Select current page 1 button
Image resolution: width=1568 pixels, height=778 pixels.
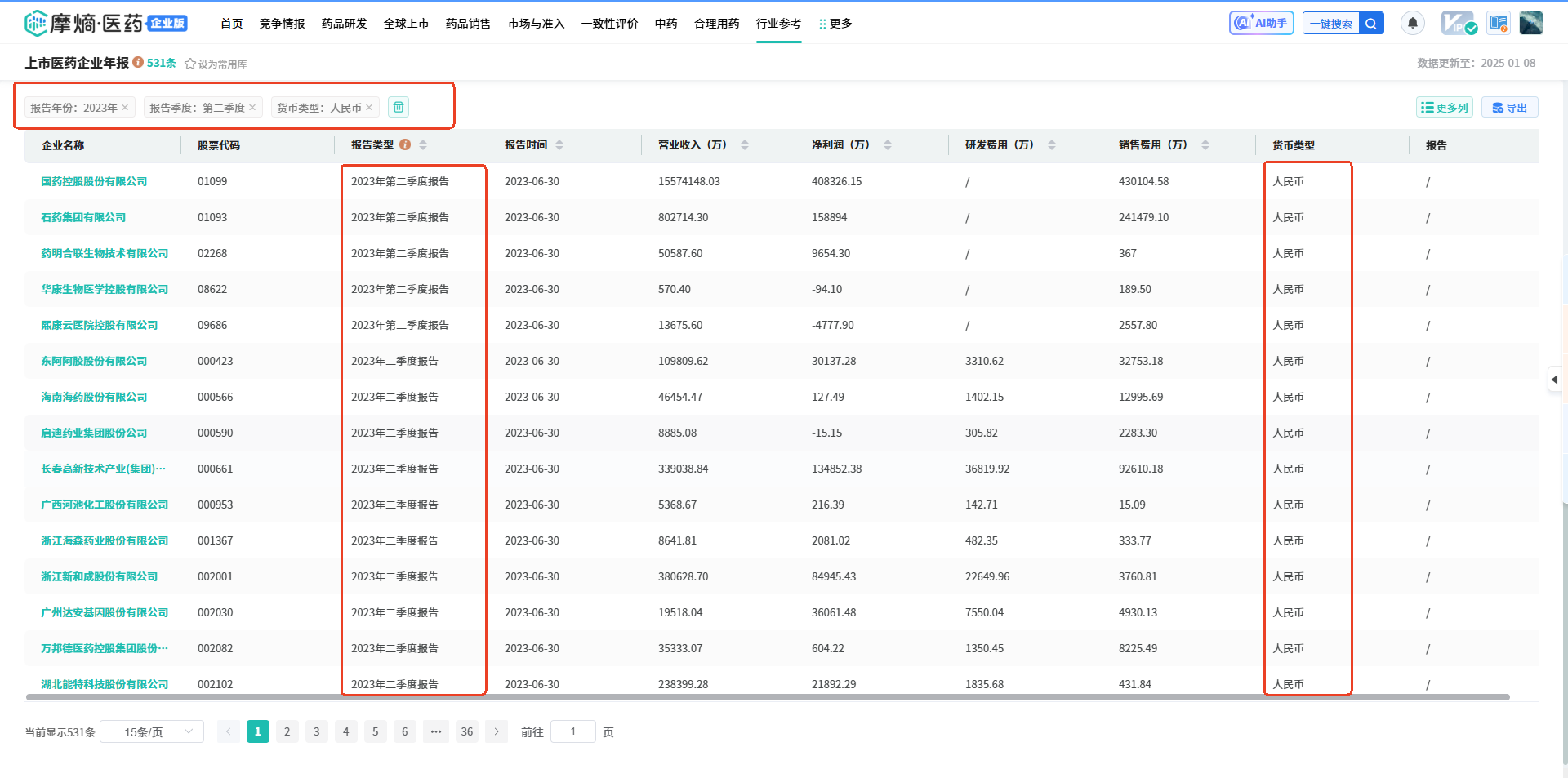pyautogui.click(x=258, y=731)
